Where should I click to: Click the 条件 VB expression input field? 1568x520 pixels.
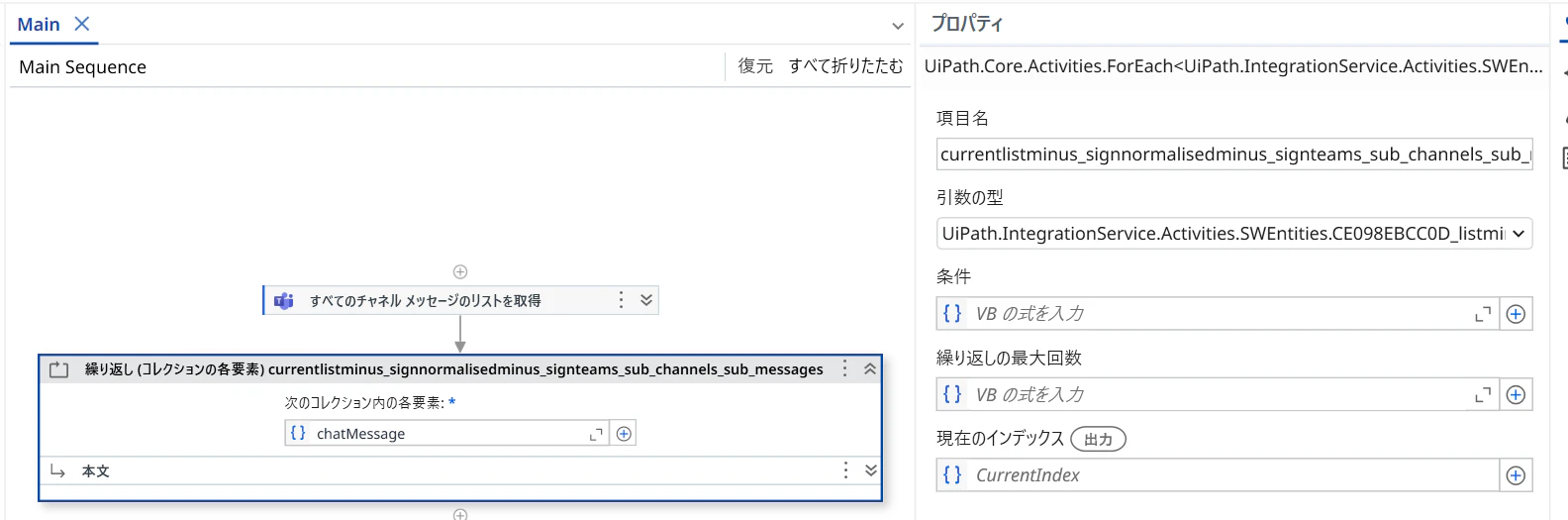1218,314
